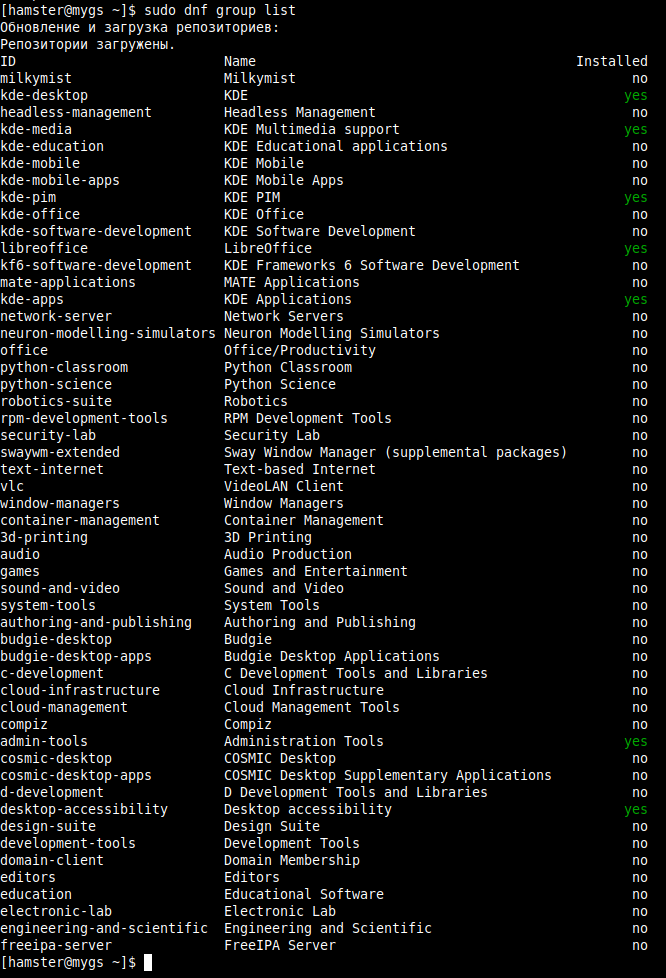The image size is (666, 978).
Task: Click the 'Name' column header
Action: coord(240,61)
